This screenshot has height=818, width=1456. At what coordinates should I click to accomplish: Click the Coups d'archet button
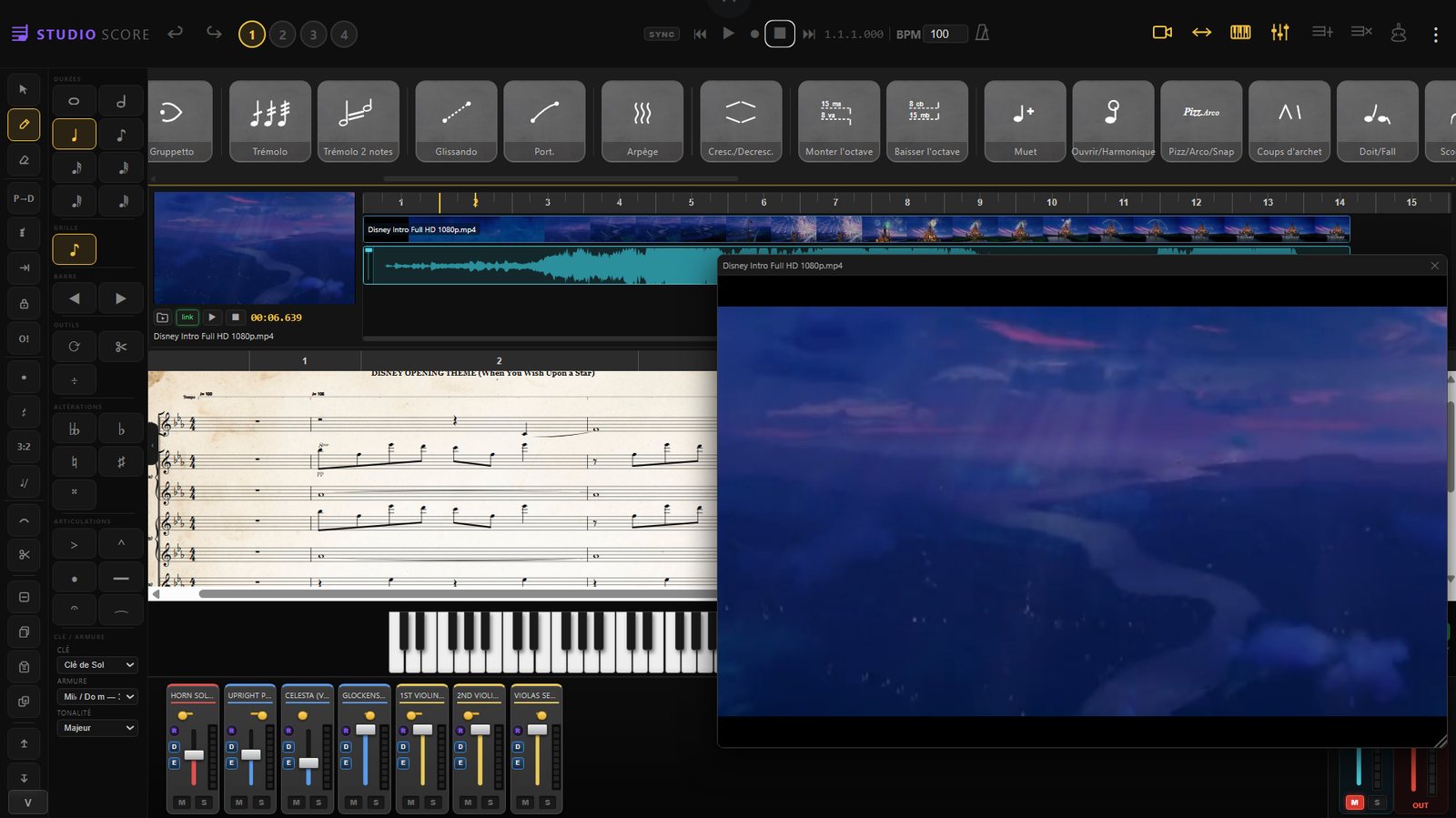pos(1289,121)
